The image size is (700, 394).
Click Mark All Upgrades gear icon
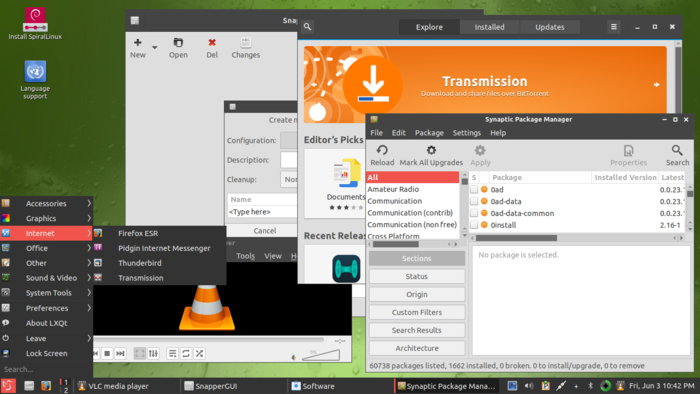(431, 150)
